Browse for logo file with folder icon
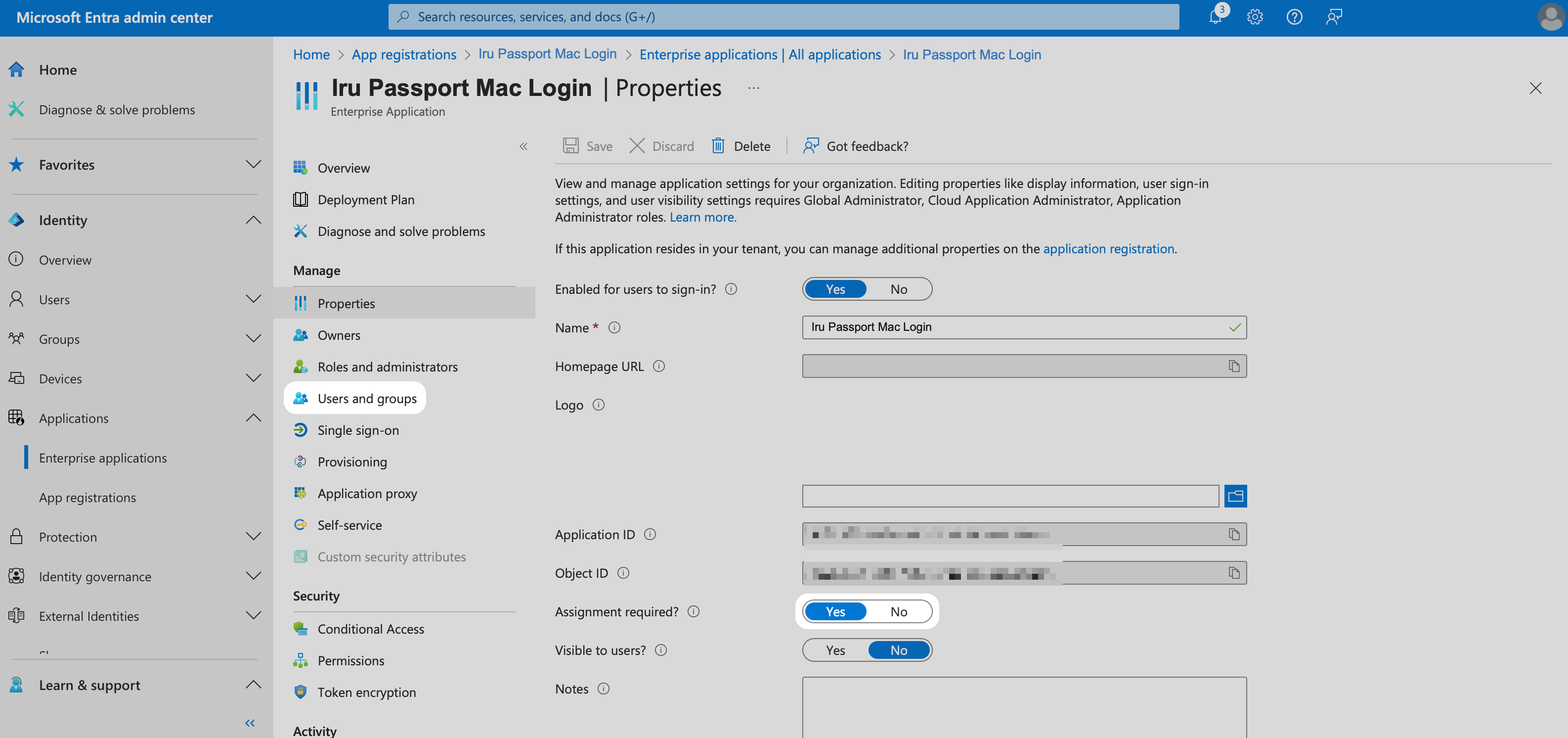Image resolution: width=1568 pixels, height=738 pixels. tap(1235, 496)
